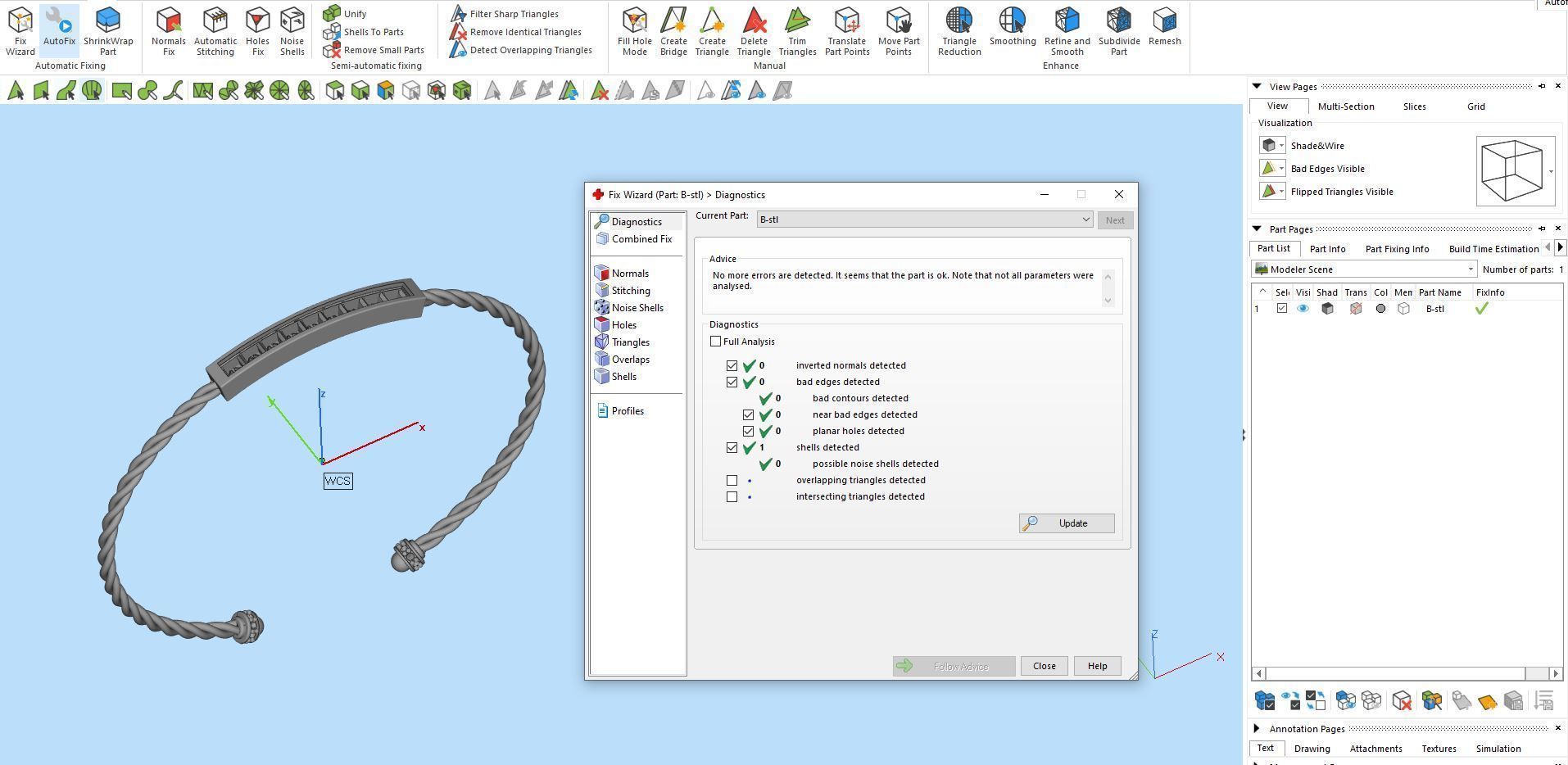1568x765 pixels.
Task: Enable intersecting triangles detected checkbox
Action: [732, 497]
